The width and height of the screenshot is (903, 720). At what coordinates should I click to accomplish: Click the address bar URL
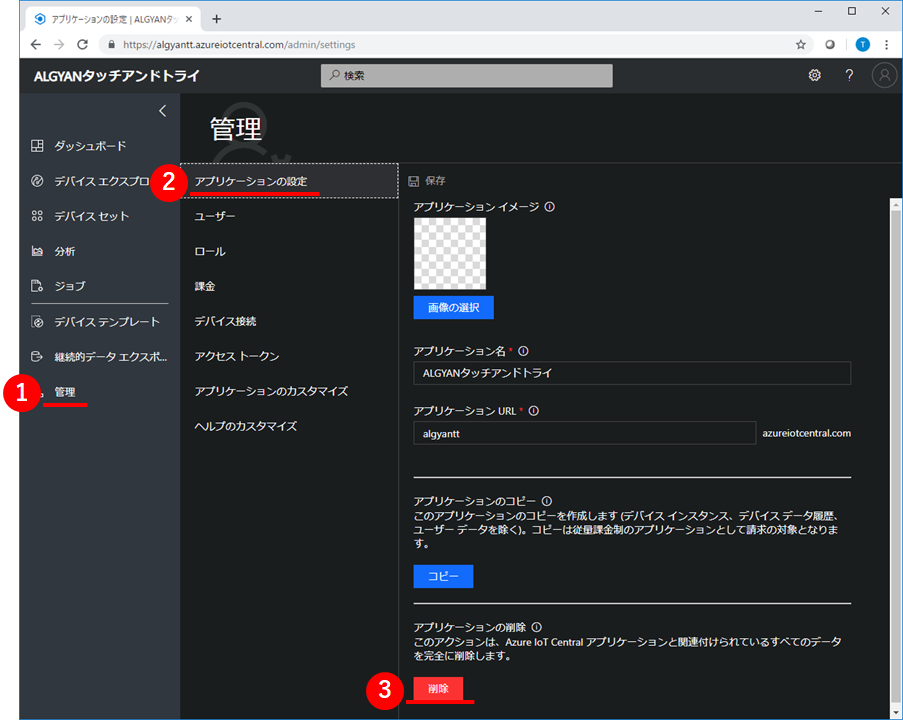[x=239, y=44]
